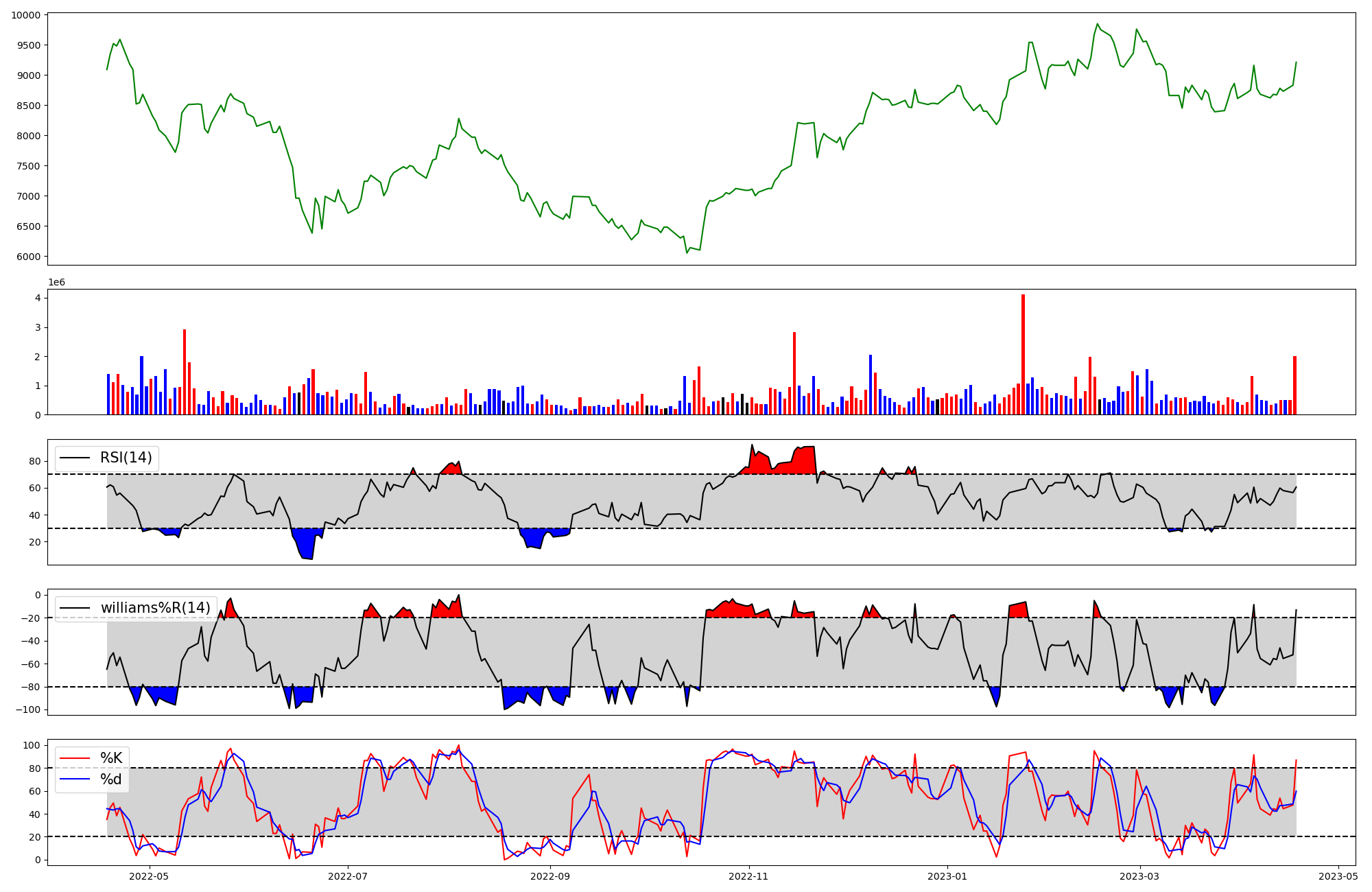Select the 2022-05 date tick label

tap(149, 876)
